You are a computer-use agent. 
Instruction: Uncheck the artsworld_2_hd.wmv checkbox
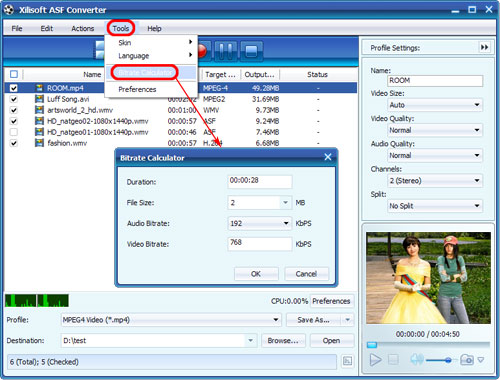tap(14, 110)
